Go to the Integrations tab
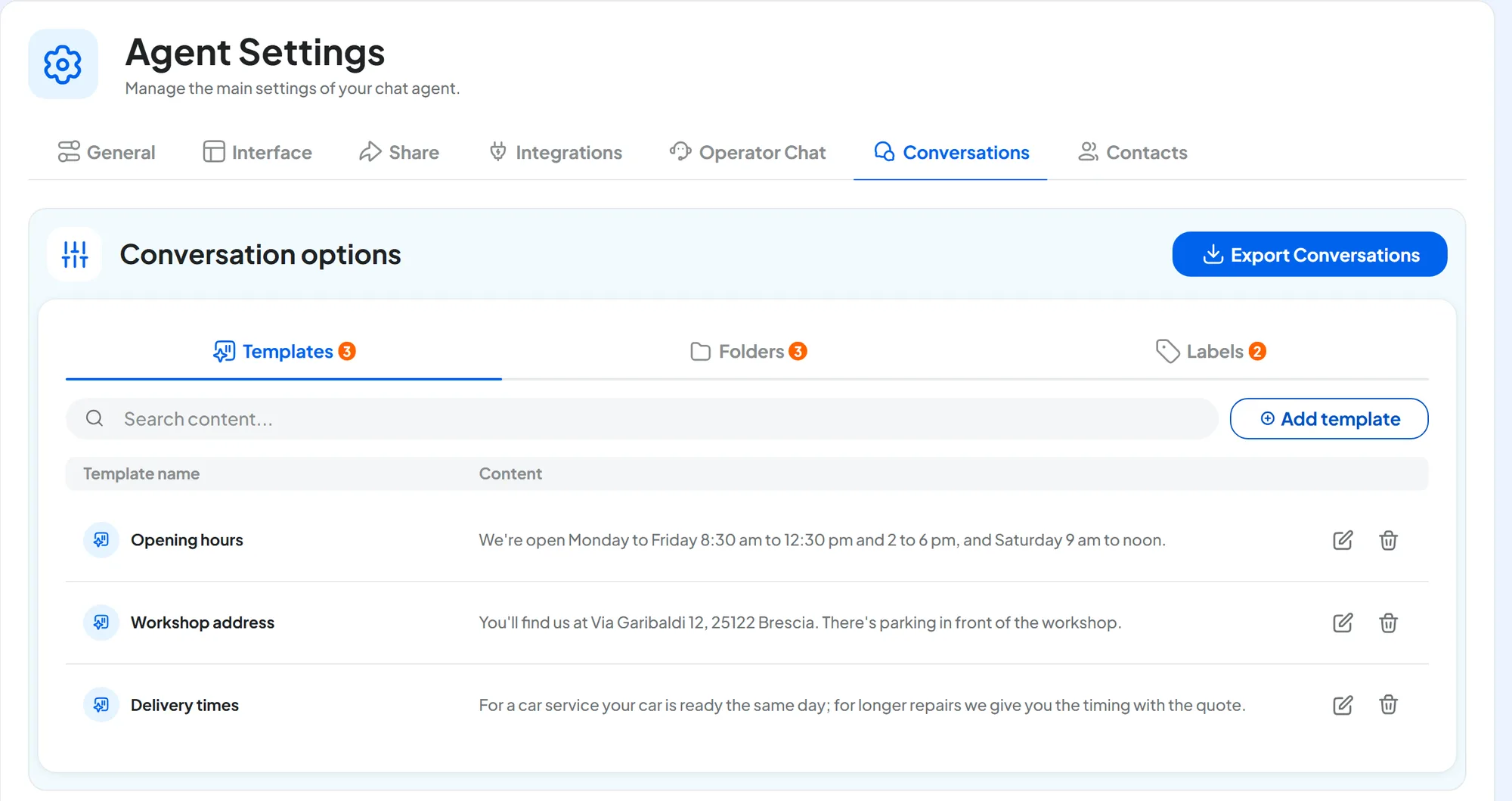Screen dimensions: 1512x801 pos(556,152)
